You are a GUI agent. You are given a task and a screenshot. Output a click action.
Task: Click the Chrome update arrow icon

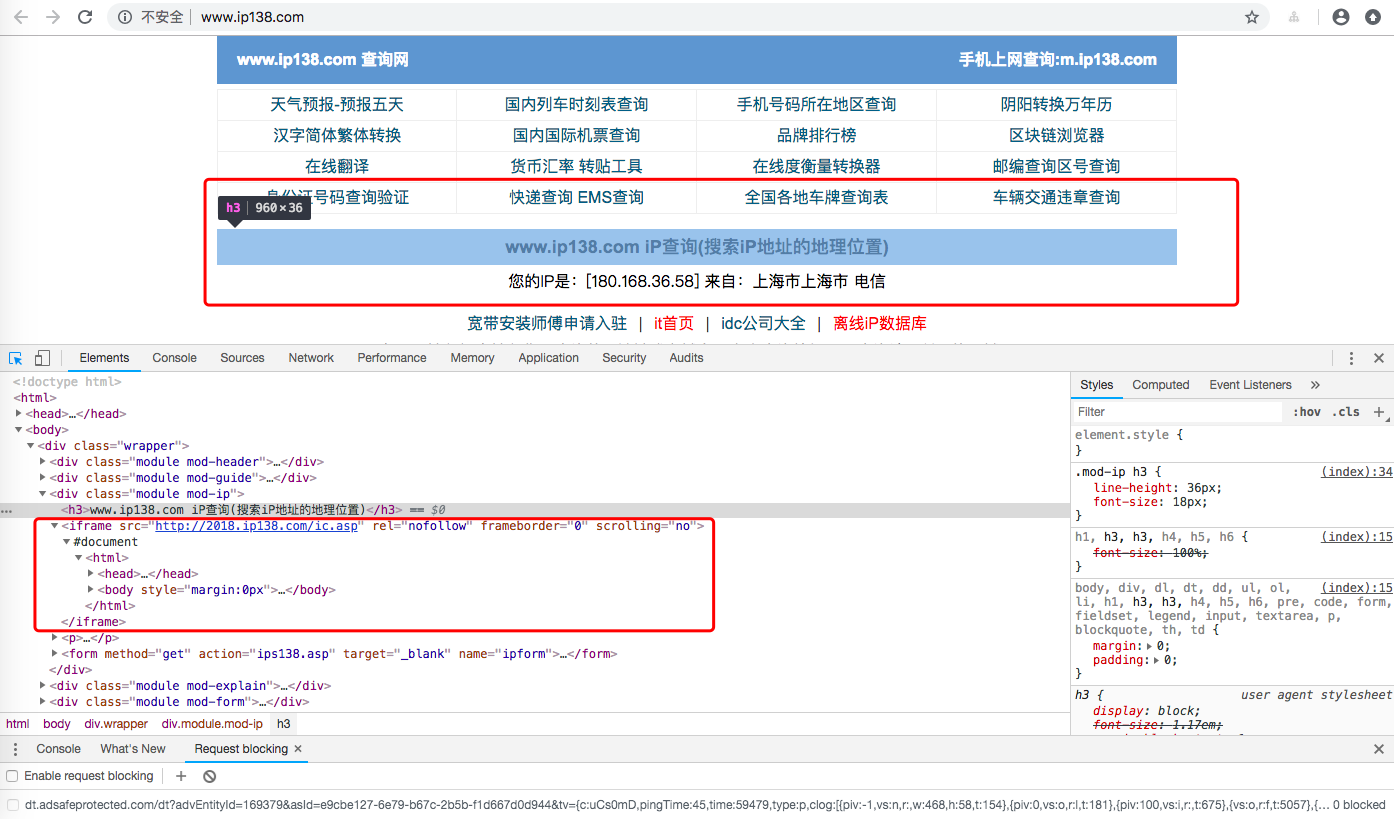click(1373, 17)
